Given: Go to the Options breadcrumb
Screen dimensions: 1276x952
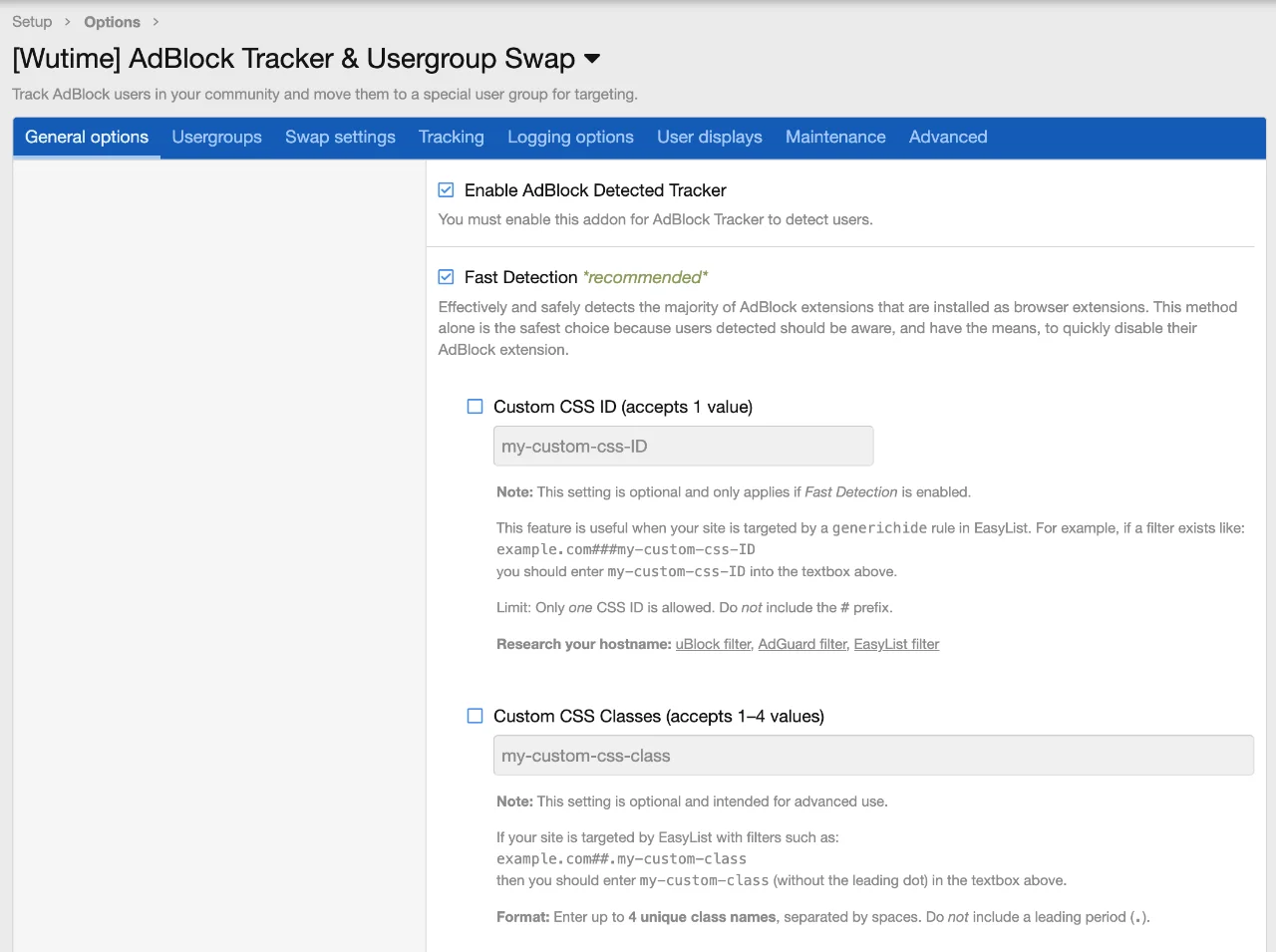Looking at the screenshot, I should [112, 22].
